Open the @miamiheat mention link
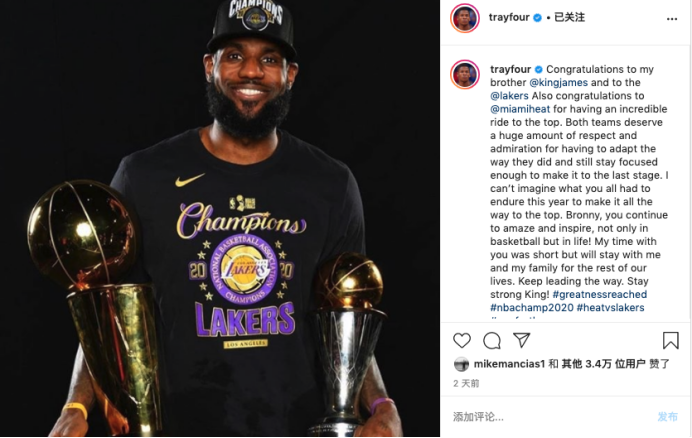Viewport: 692px width, 438px height. (520, 109)
